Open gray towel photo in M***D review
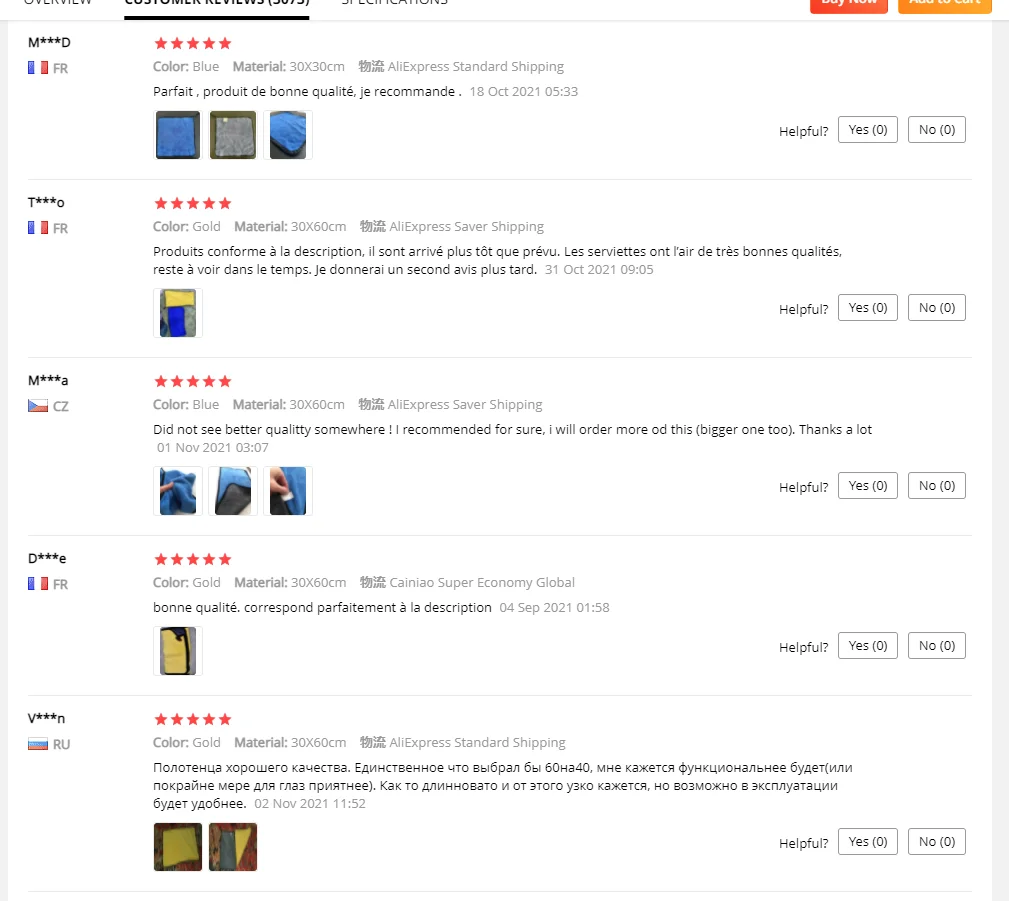 (233, 135)
